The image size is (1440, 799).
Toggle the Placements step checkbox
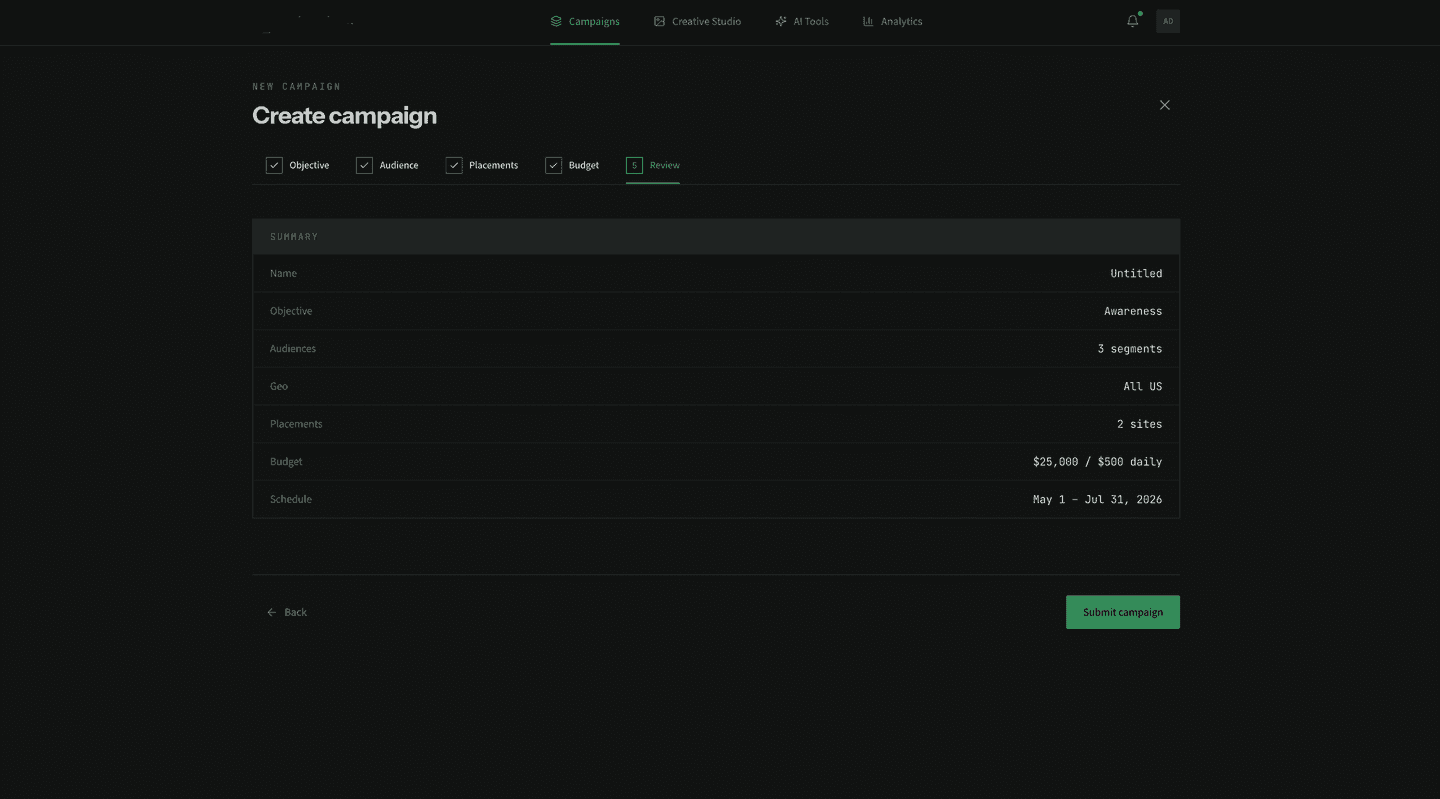(454, 164)
